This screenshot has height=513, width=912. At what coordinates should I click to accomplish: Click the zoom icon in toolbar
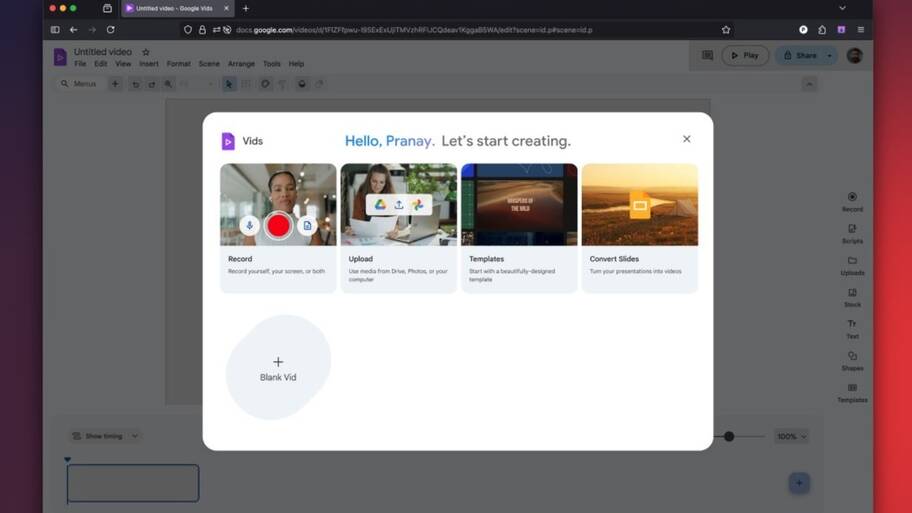coord(168,84)
